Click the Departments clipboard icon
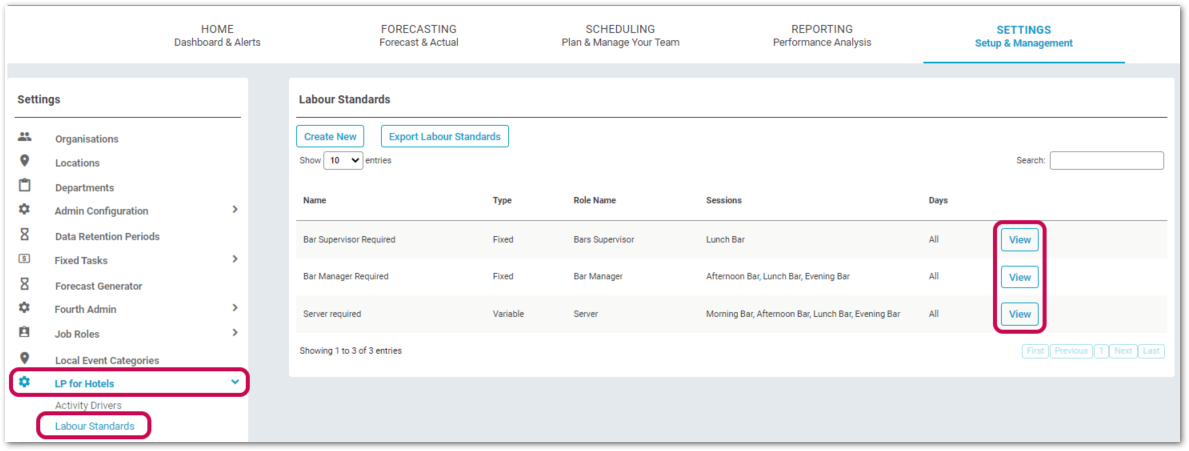Image resolution: width=1189 pixels, height=451 pixels. pyautogui.click(x=24, y=185)
